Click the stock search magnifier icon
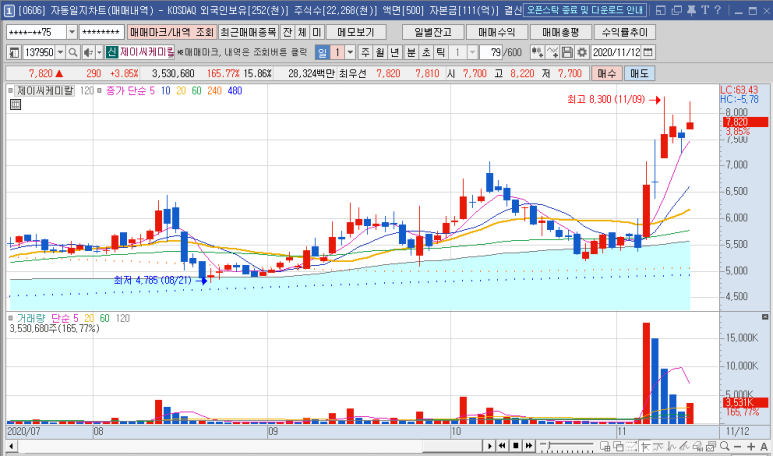The height and width of the screenshot is (456, 773). 73,52
